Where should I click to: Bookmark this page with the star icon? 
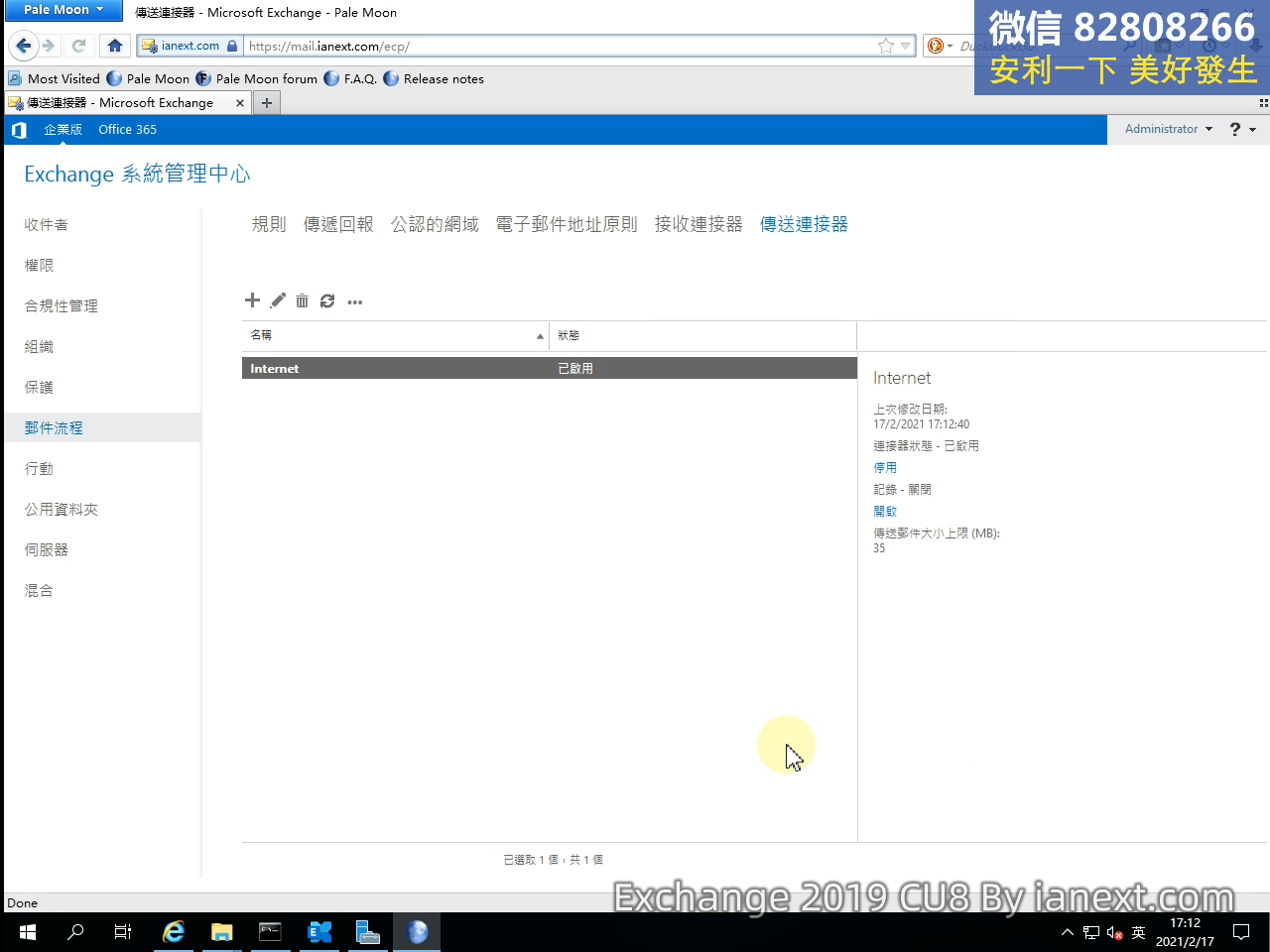point(885,46)
